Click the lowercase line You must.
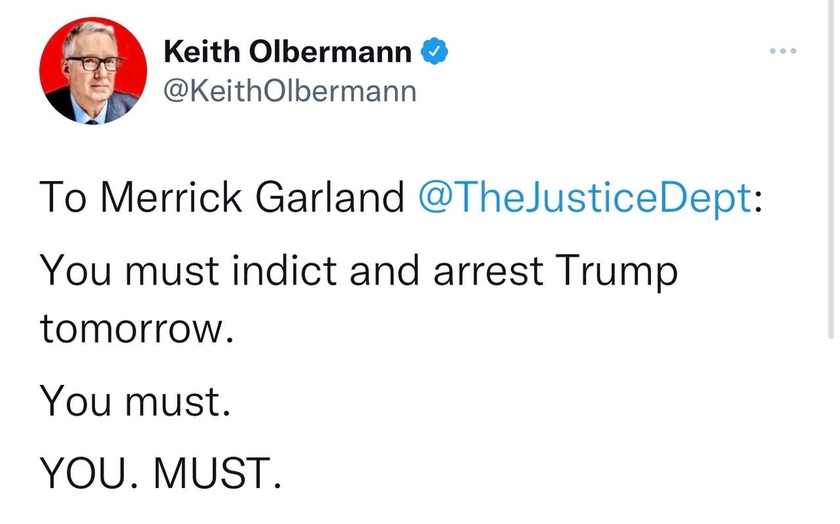 135,401
